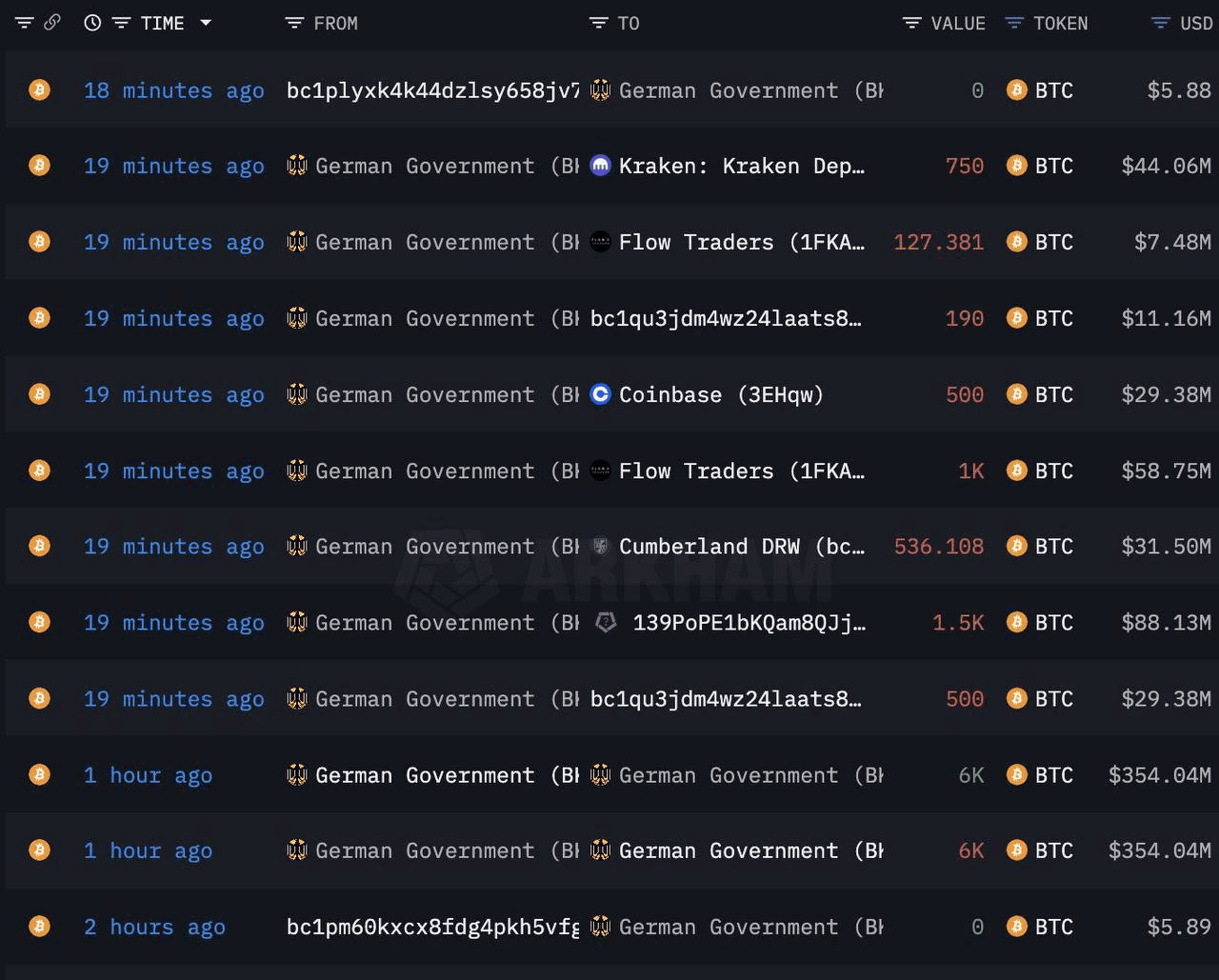
Task: Open sender address bc1plyxk4k44dzlsy658jv7
Action: pos(432,90)
